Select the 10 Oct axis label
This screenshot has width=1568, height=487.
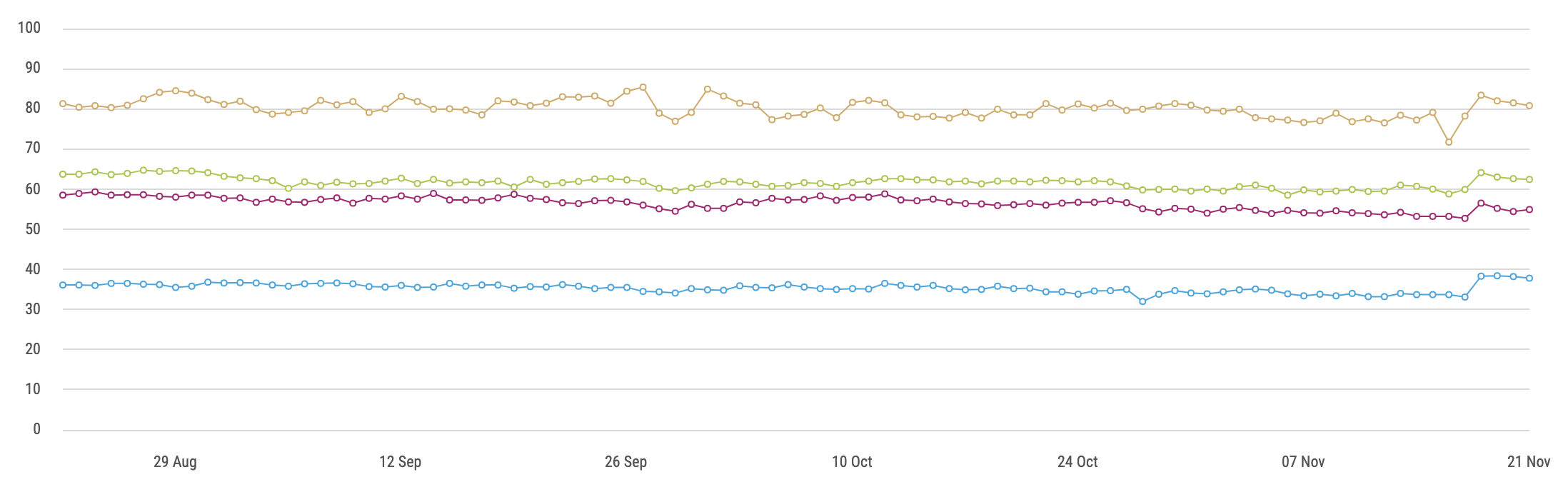(852, 462)
